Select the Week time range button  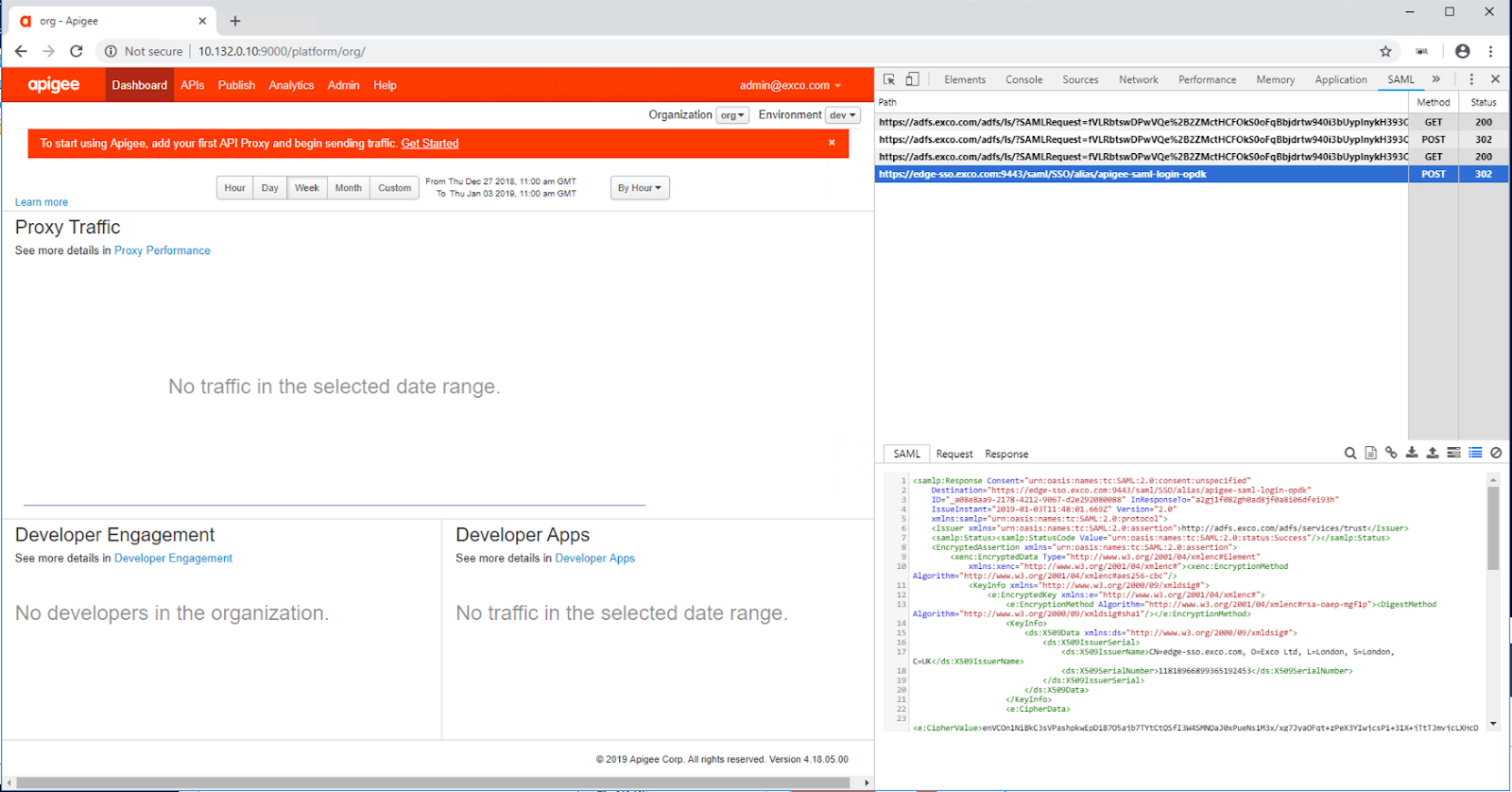307,188
